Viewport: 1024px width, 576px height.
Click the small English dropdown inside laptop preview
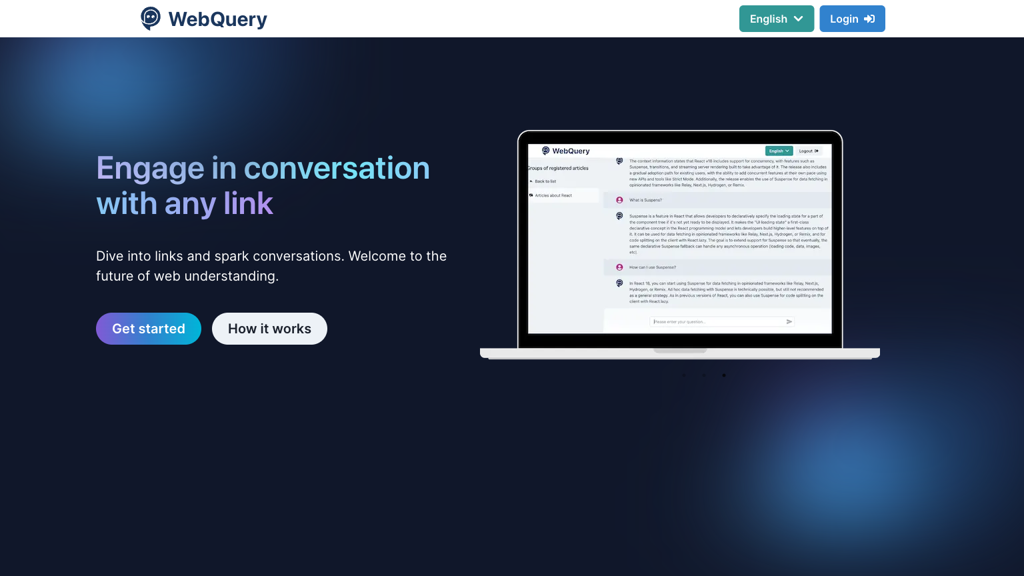tap(778, 151)
